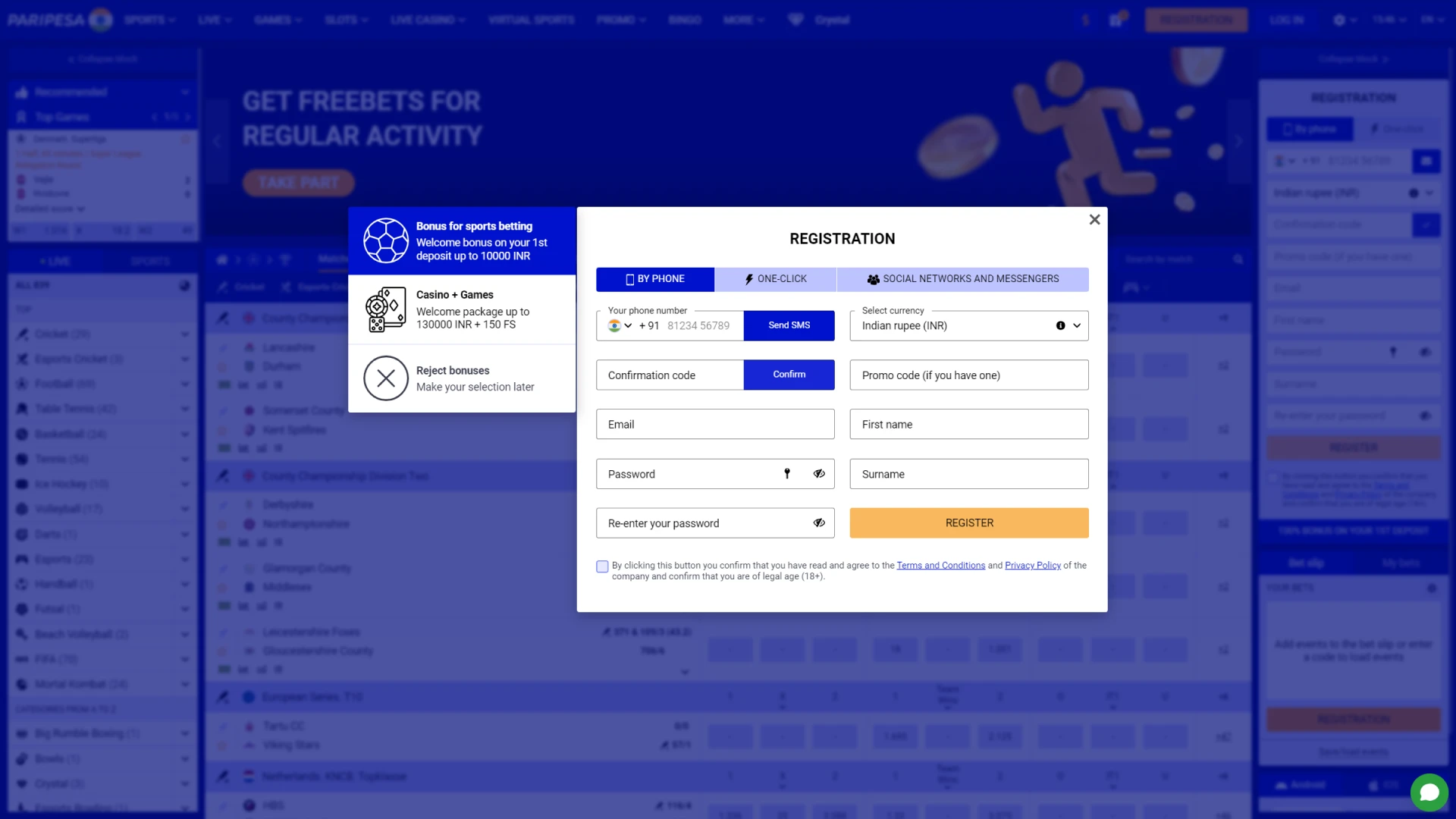The height and width of the screenshot is (819, 1456).
Task: Click the soccer ball bonus icon
Action: point(385,240)
